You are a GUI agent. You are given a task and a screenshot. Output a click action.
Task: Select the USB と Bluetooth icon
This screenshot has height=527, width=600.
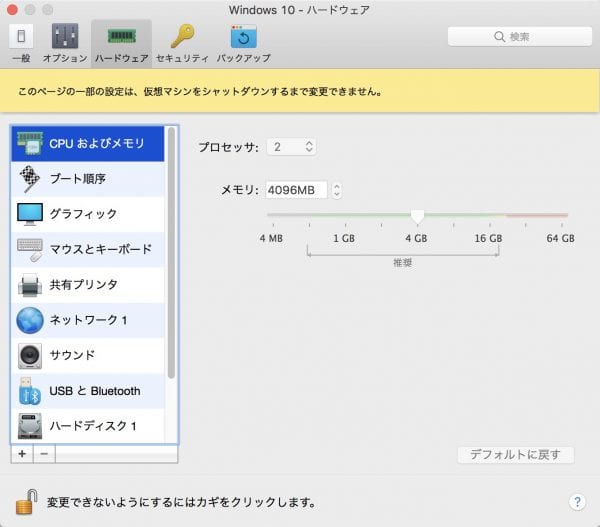tap(30, 391)
